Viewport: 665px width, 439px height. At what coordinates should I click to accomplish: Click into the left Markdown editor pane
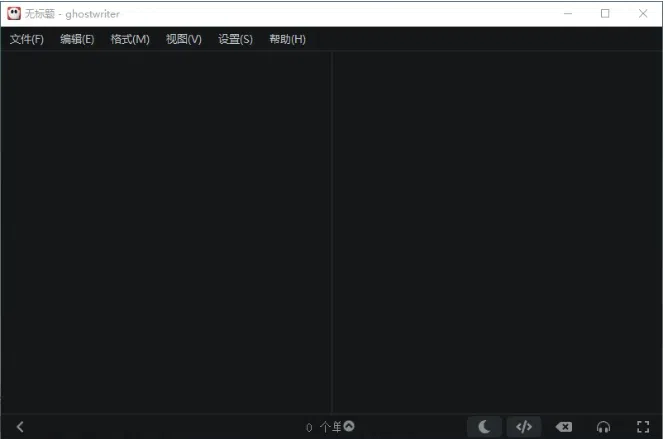click(166, 232)
